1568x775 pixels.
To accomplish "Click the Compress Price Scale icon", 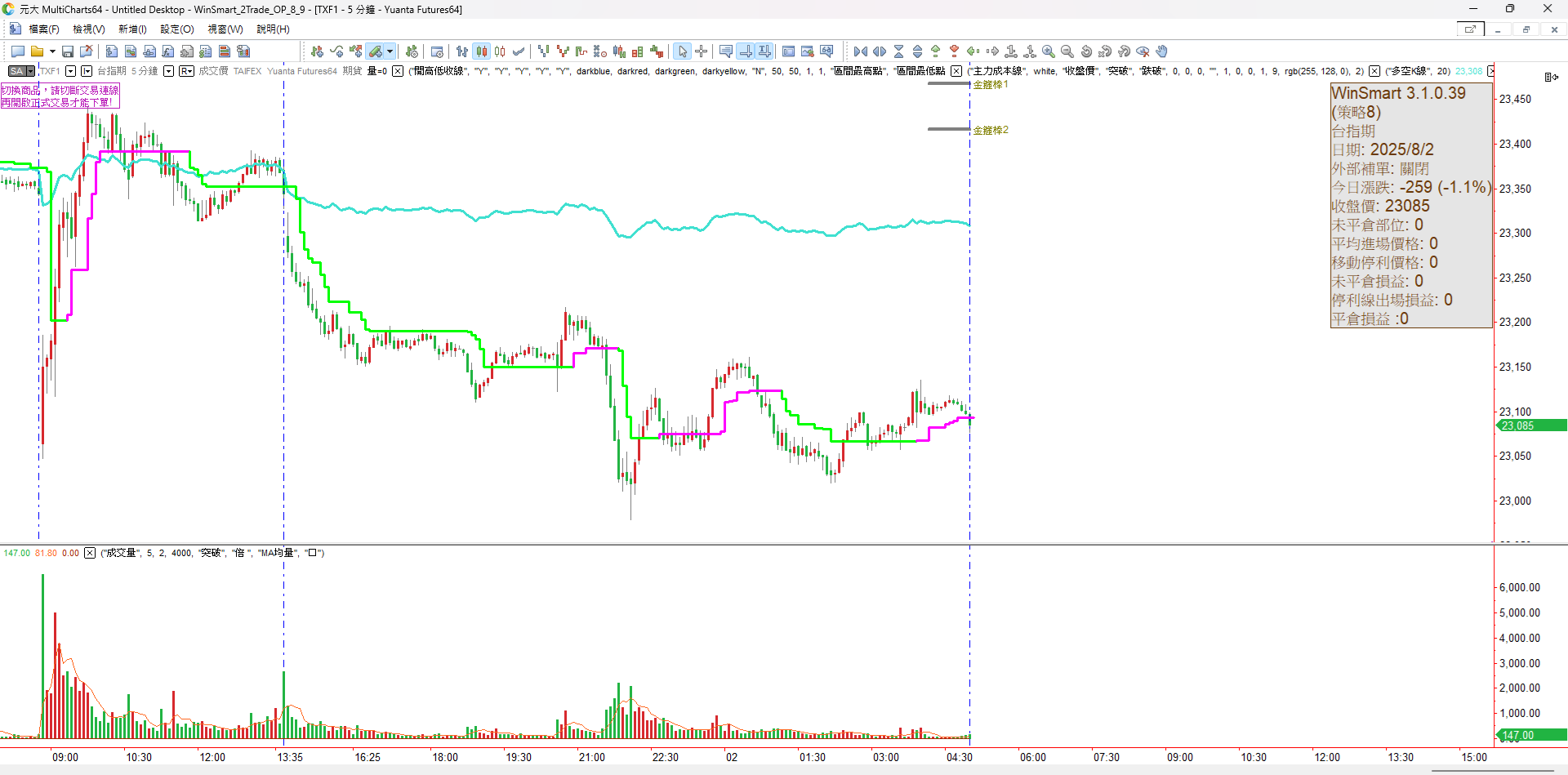I will pyautogui.click(x=898, y=51).
